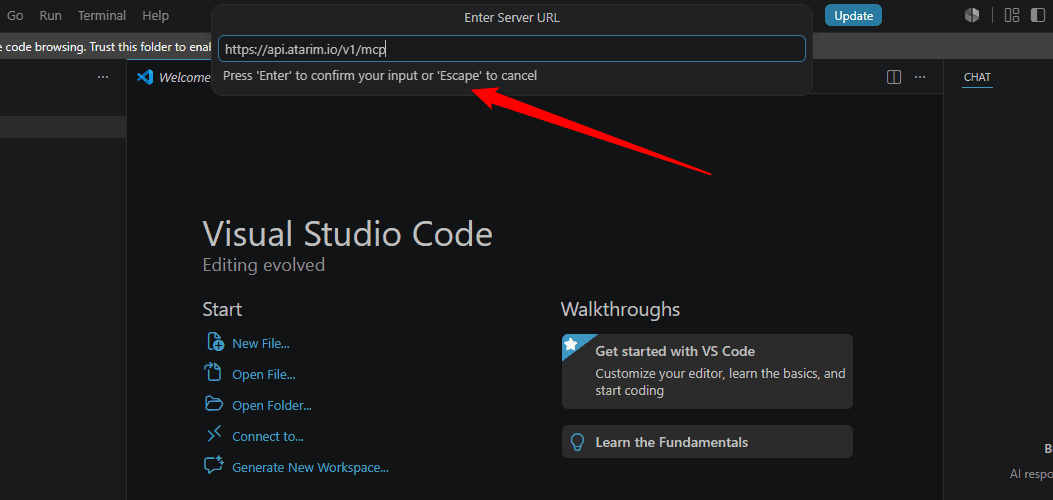Click Generate New Workspace... link
Viewport: 1053px width, 500px height.
coord(310,467)
